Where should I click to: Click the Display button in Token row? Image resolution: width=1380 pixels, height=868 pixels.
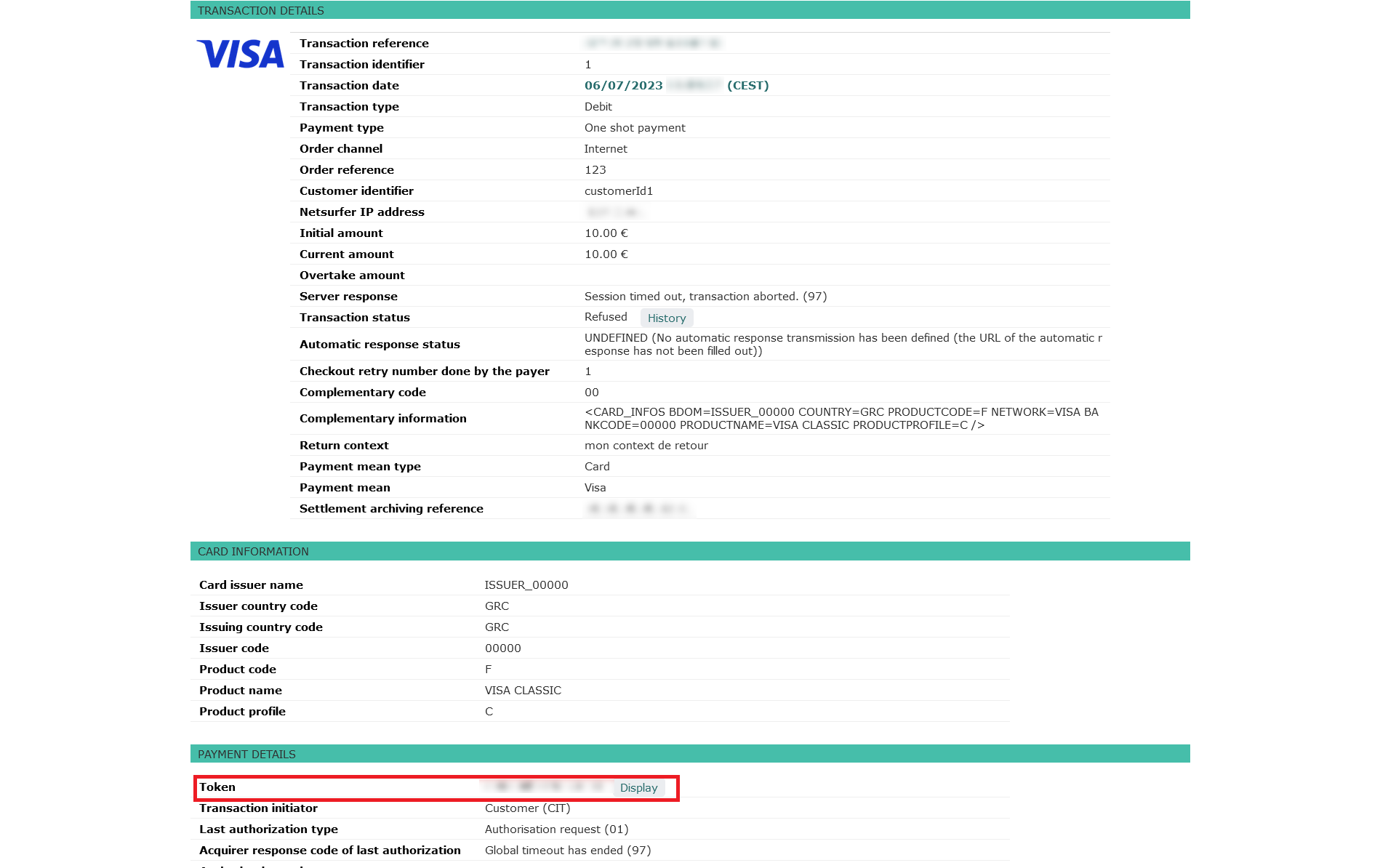pos(638,788)
